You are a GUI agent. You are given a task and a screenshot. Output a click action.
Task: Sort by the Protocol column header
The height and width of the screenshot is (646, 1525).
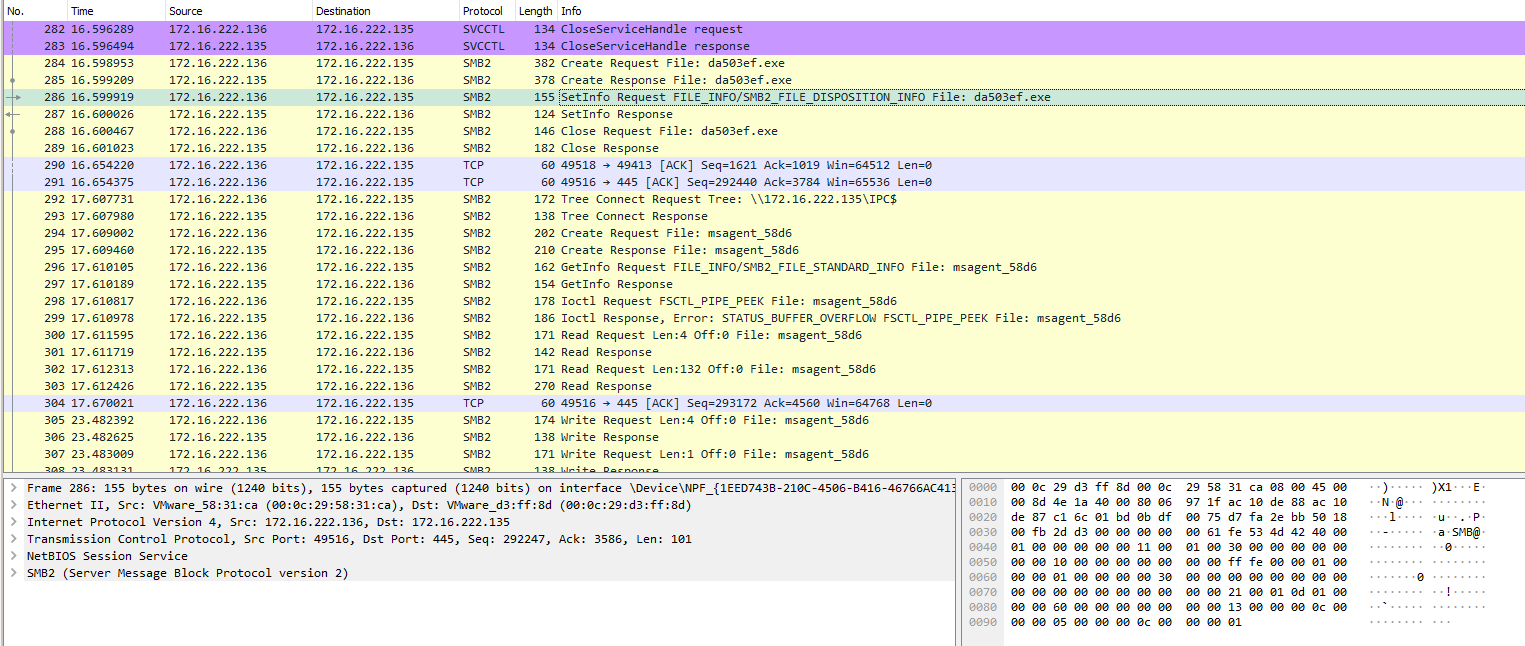point(483,11)
